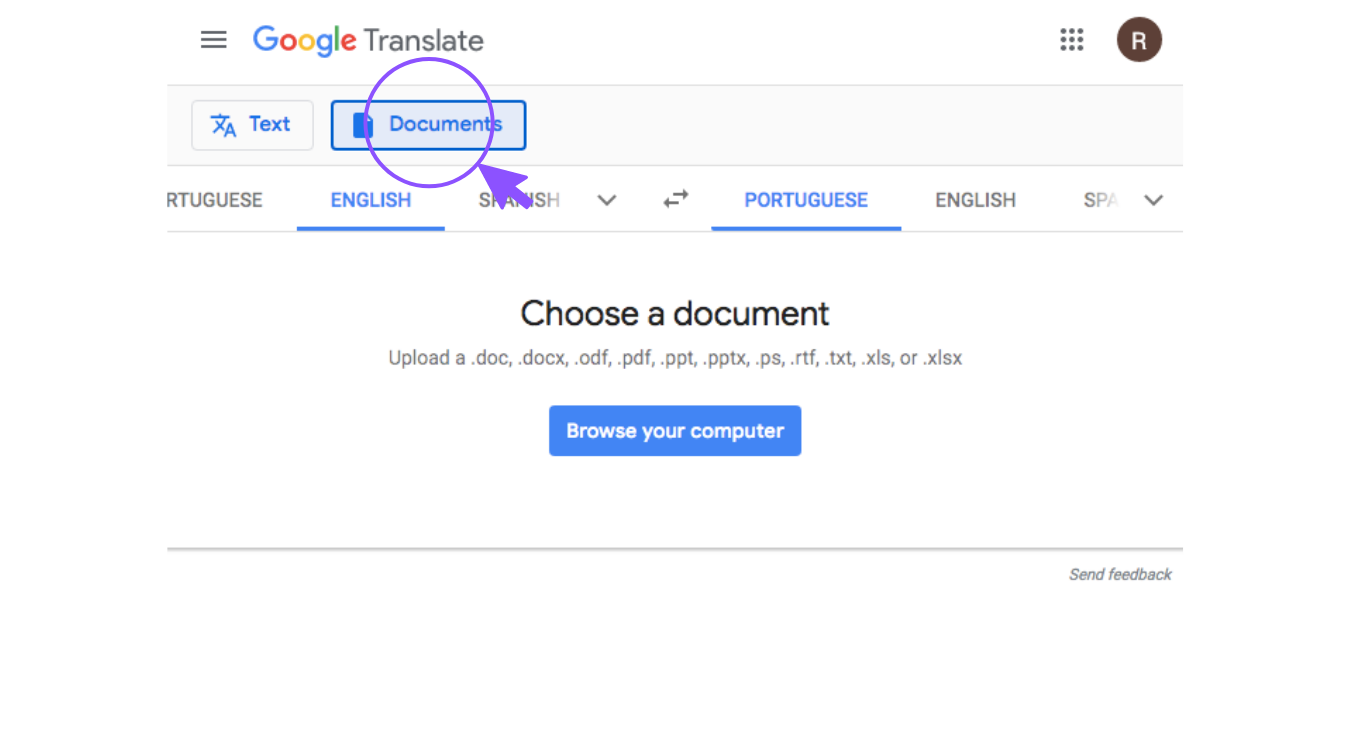Viewport: 1350px width, 743px height.
Task: Swap source and target languages
Action: 676,200
